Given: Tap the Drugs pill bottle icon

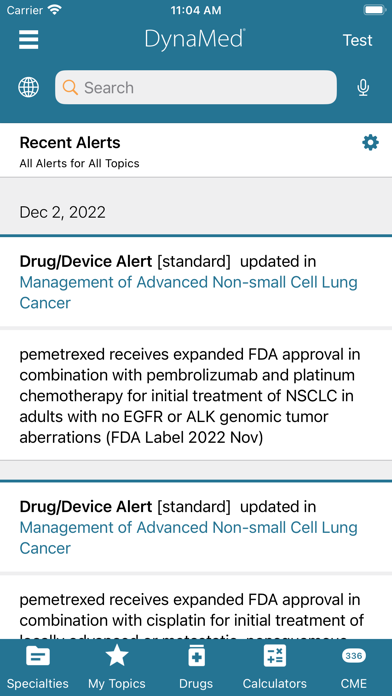Looking at the screenshot, I should [196, 656].
